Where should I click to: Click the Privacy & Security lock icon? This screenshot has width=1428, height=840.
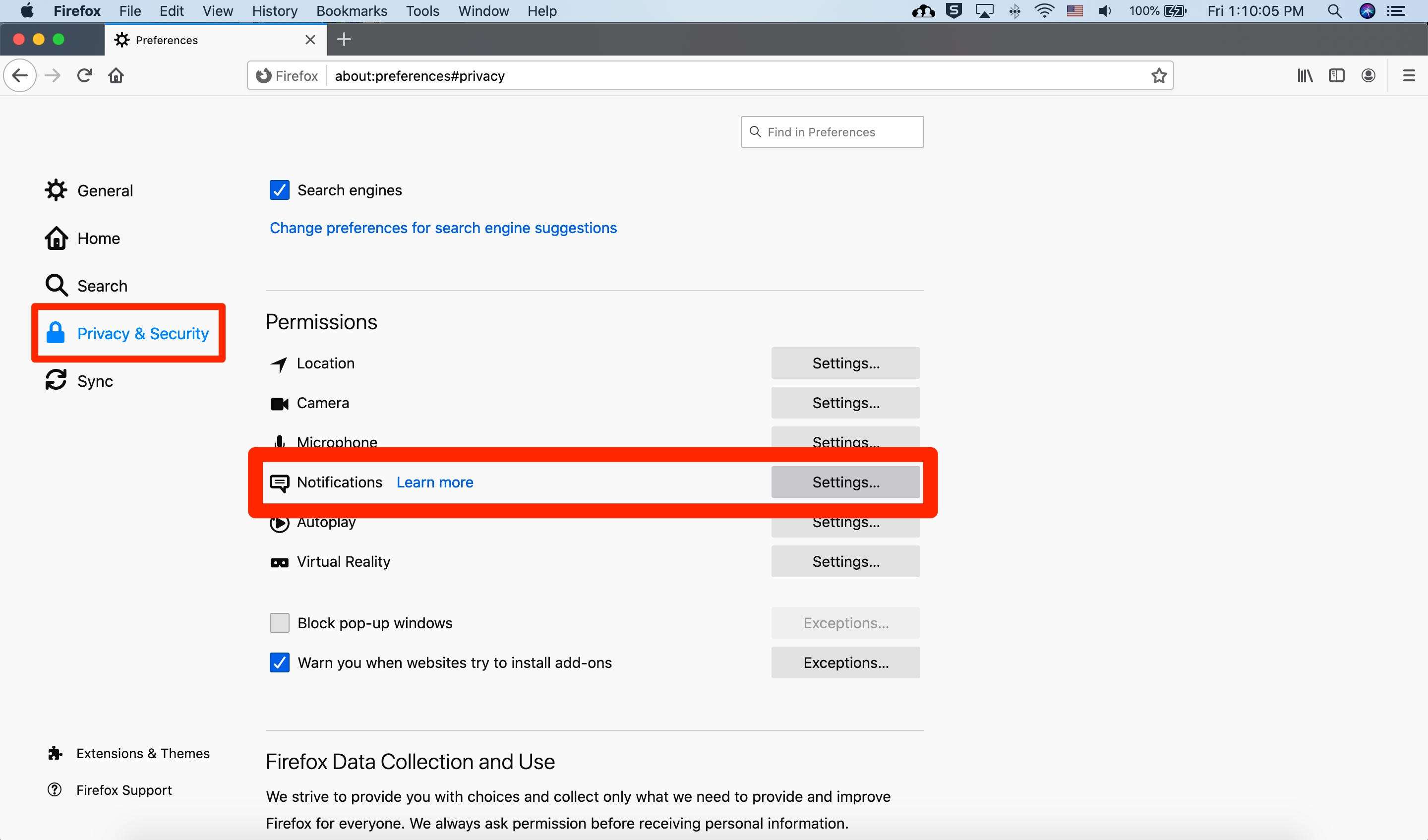point(56,332)
